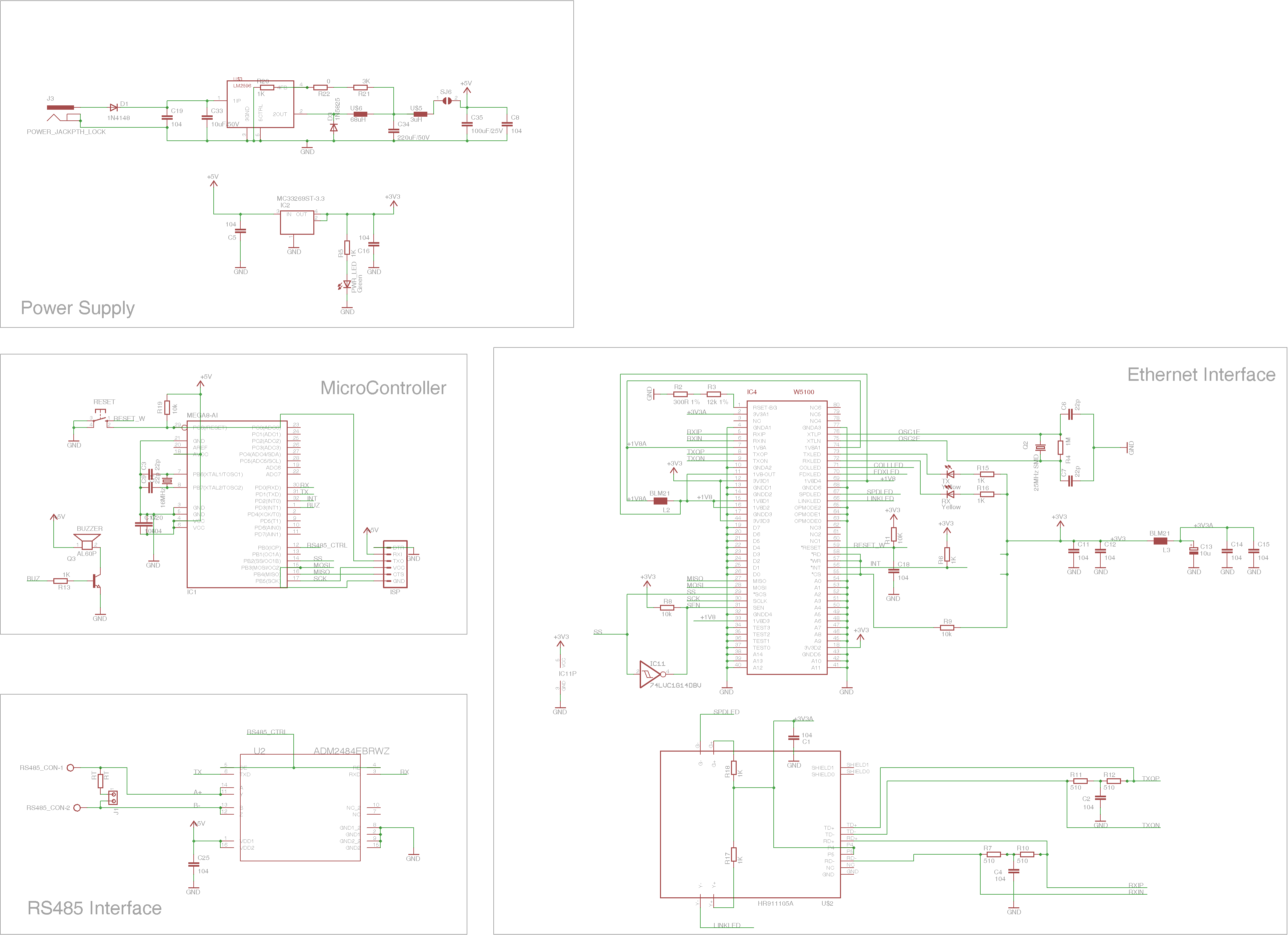Select the "IC11P" power symbol label
The width and height of the screenshot is (1288, 935).
[x=567, y=674]
